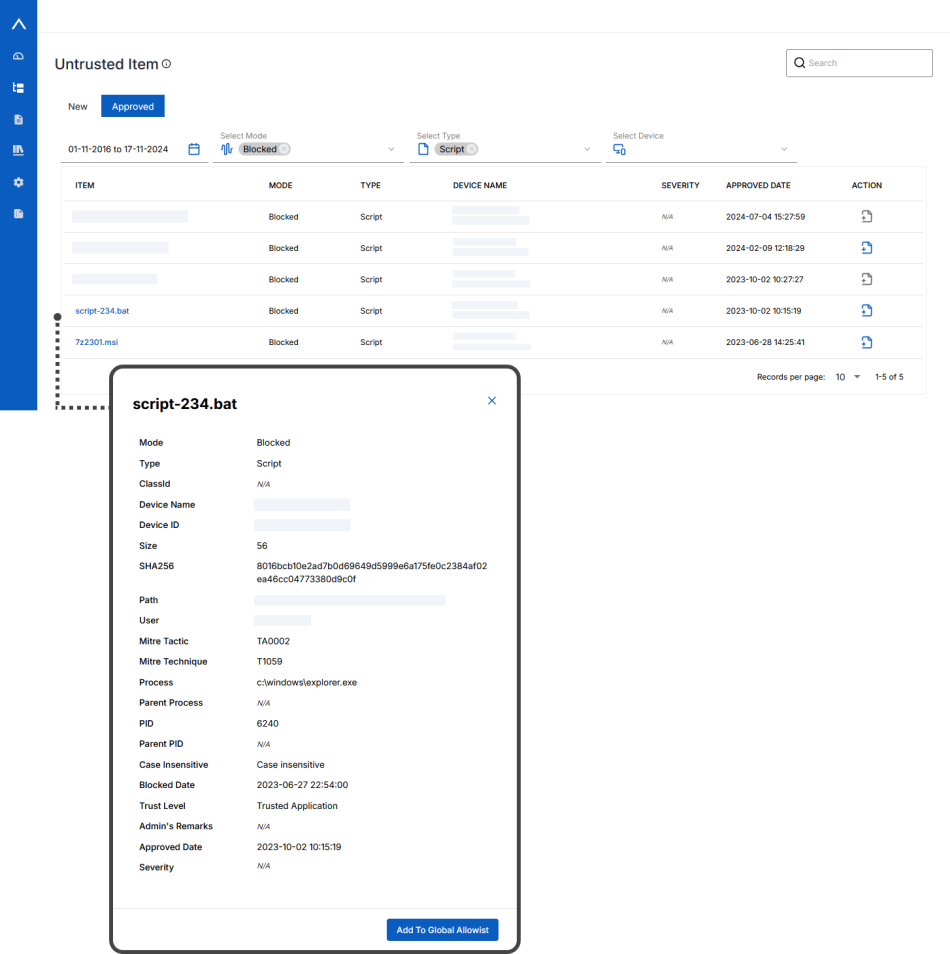Switch to the New tab
The width and height of the screenshot is (950, 954).
[x=78, y=106]
